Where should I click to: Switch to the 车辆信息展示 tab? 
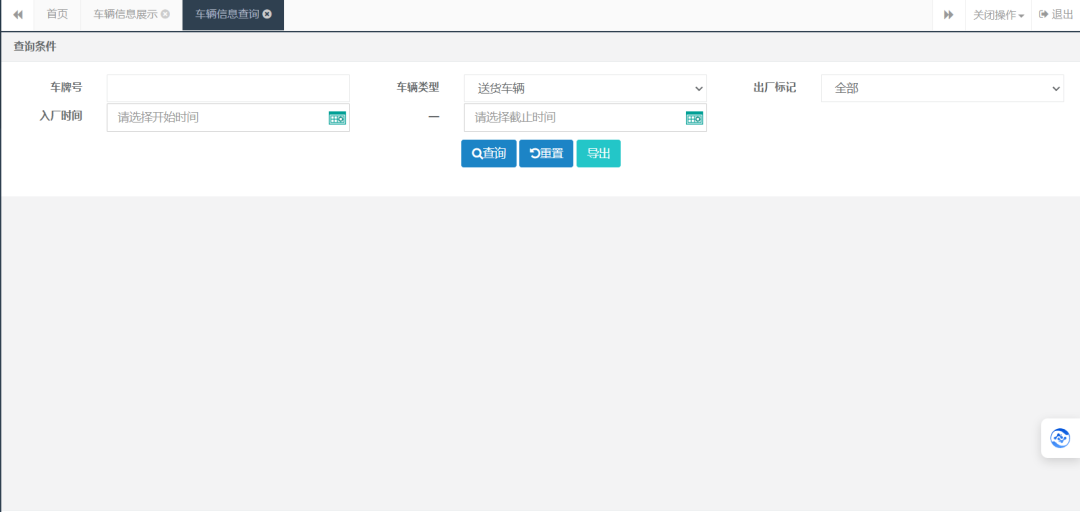(126, 14)
